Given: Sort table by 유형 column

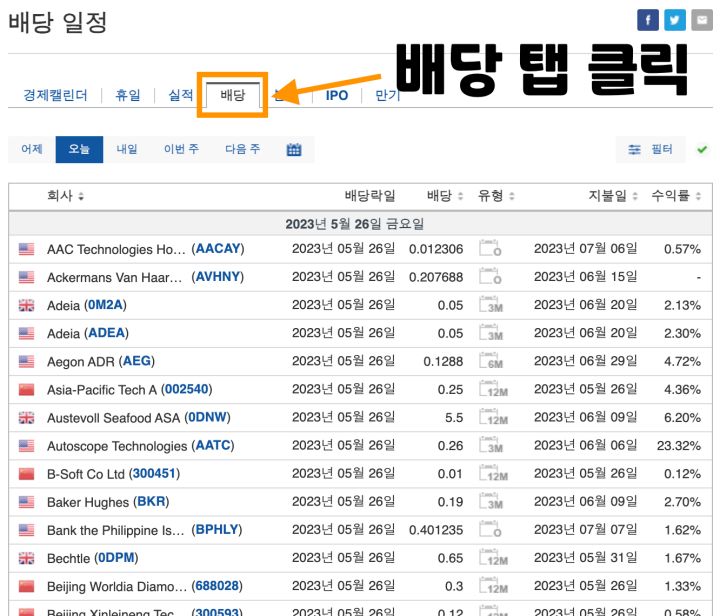Looking at the screenshot, I should 496,196.
